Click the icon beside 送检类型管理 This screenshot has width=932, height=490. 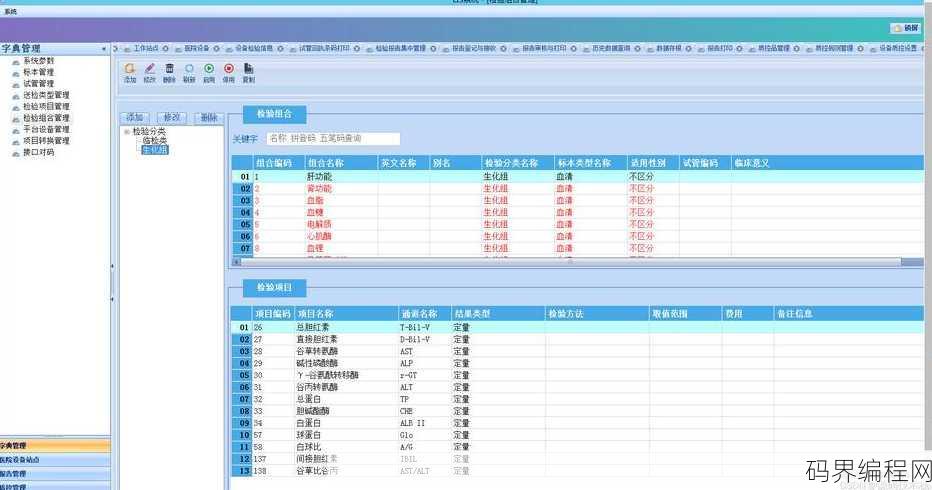click(x=16, y=96)
